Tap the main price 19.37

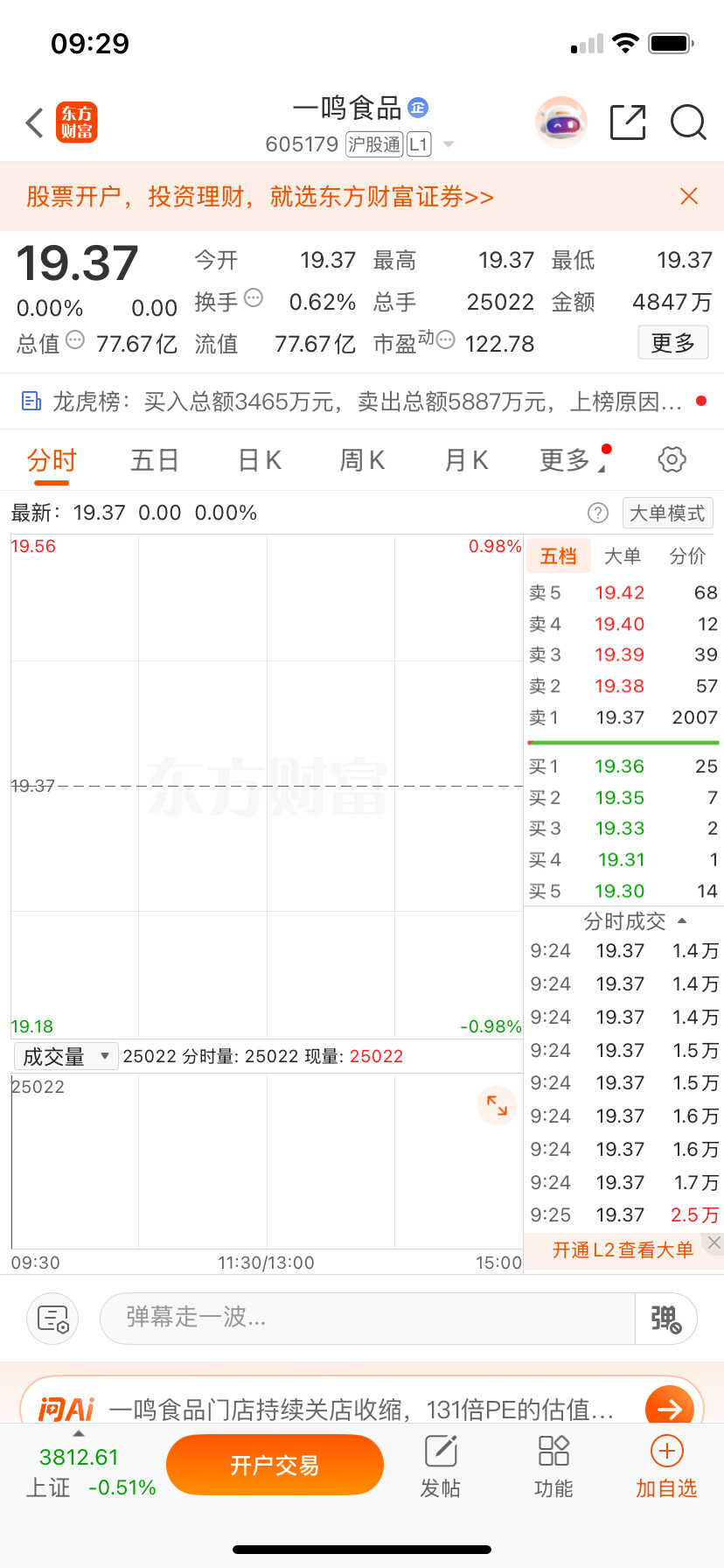click(78, 263)
